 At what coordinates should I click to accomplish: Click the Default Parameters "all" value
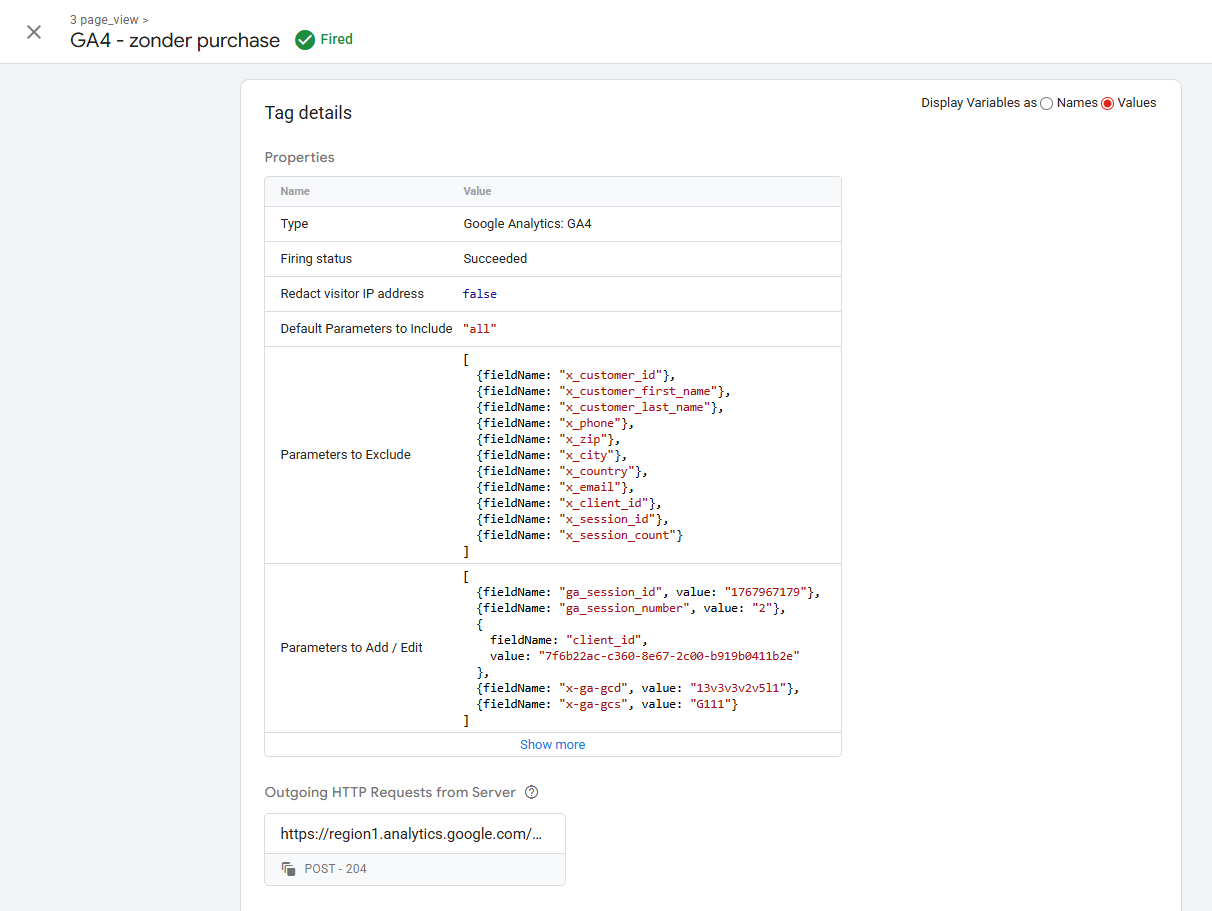pyautogui.click(x=480, y=329)
